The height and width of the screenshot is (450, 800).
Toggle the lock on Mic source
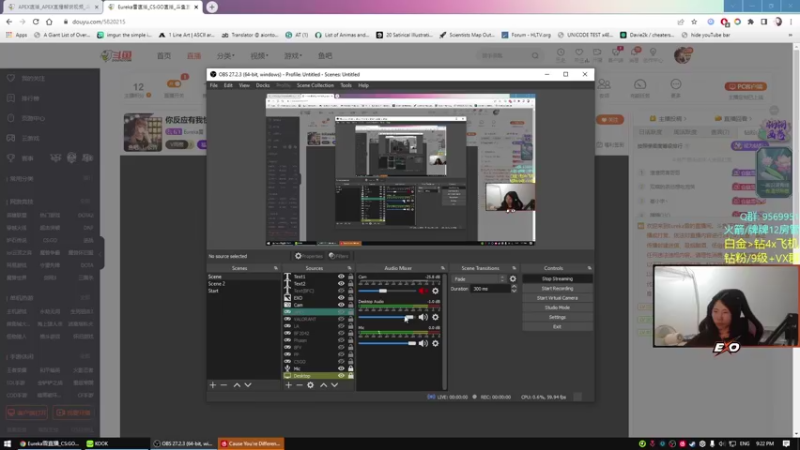(x=351, y=368)
